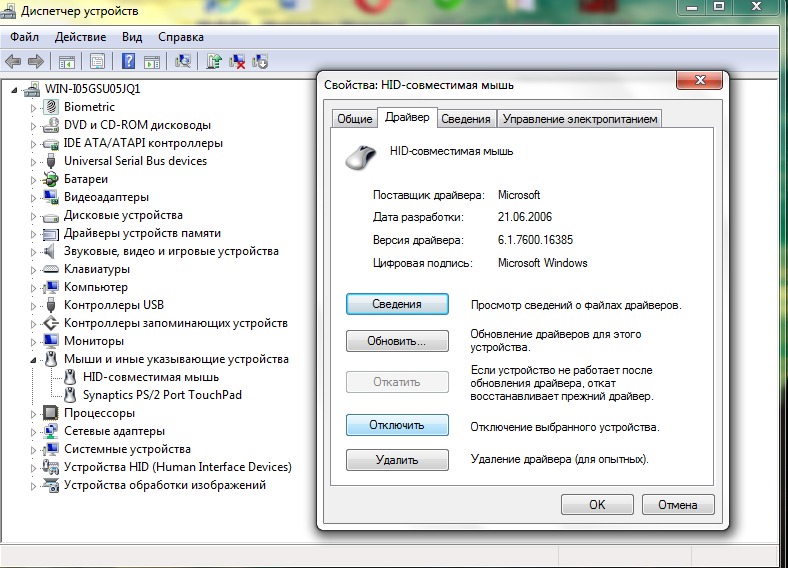Maximize the Диспетчер устройств window
Image resolution: width=788 pixels, height=568 pixels.
coord(719,7)
